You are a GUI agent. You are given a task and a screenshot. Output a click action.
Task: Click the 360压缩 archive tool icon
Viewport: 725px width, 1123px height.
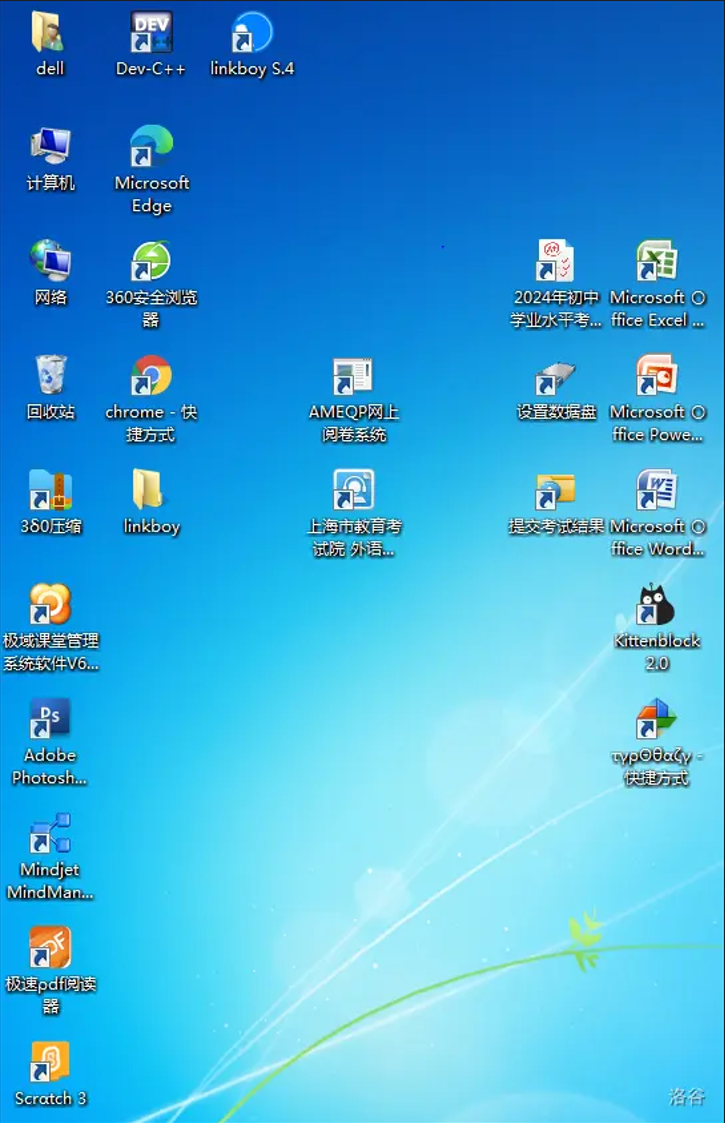[x=50, y=492]
